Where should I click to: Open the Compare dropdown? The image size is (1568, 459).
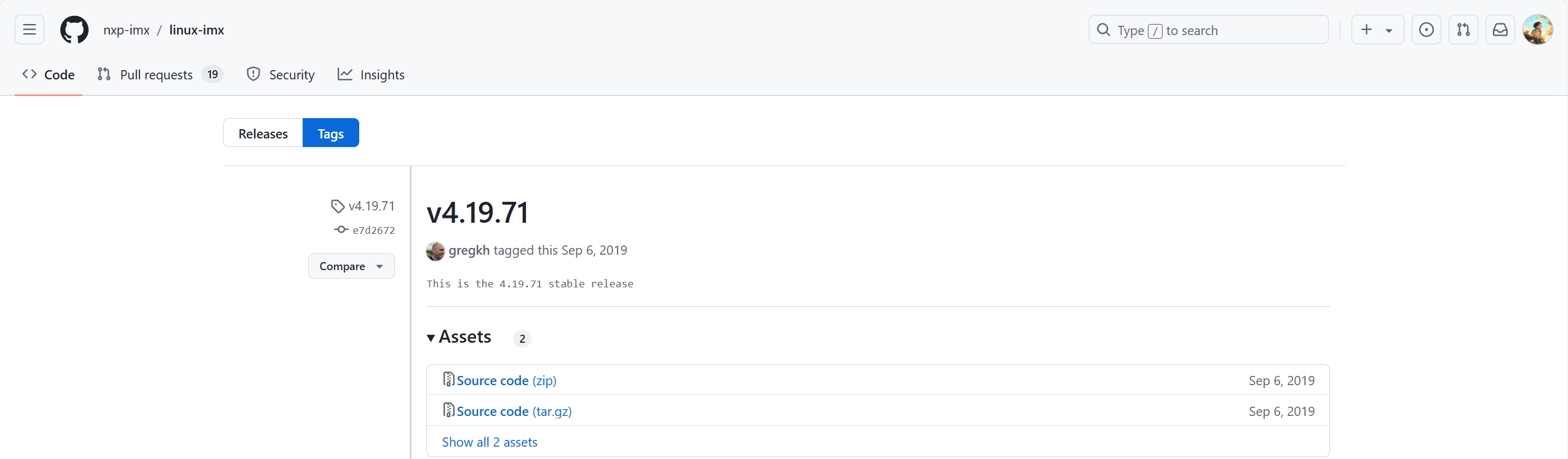351,266
